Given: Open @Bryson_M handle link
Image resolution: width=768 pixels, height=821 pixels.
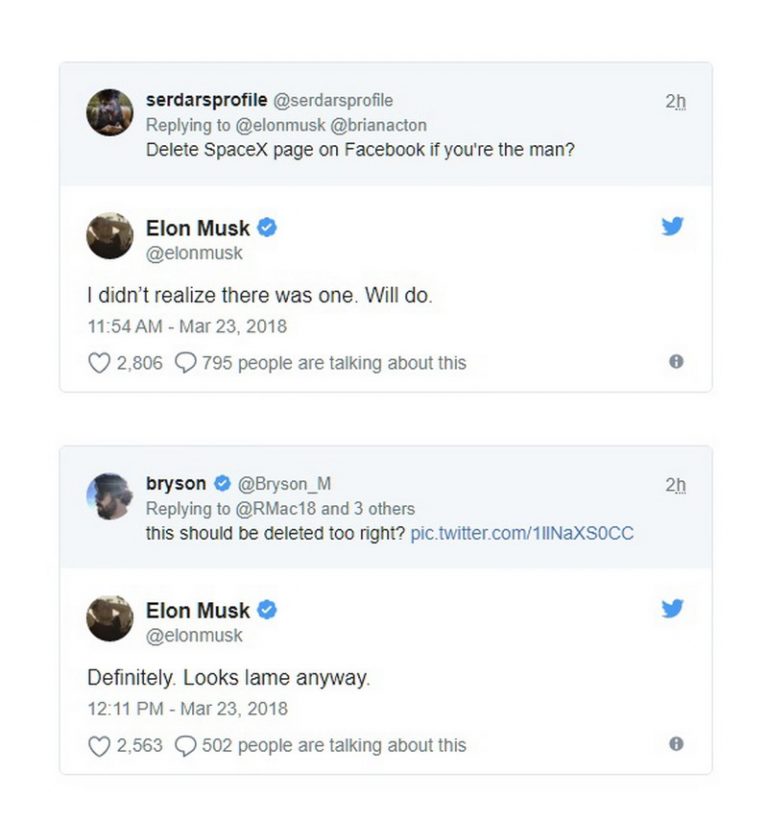Looking at the screenshot, I should pos(284,483).
